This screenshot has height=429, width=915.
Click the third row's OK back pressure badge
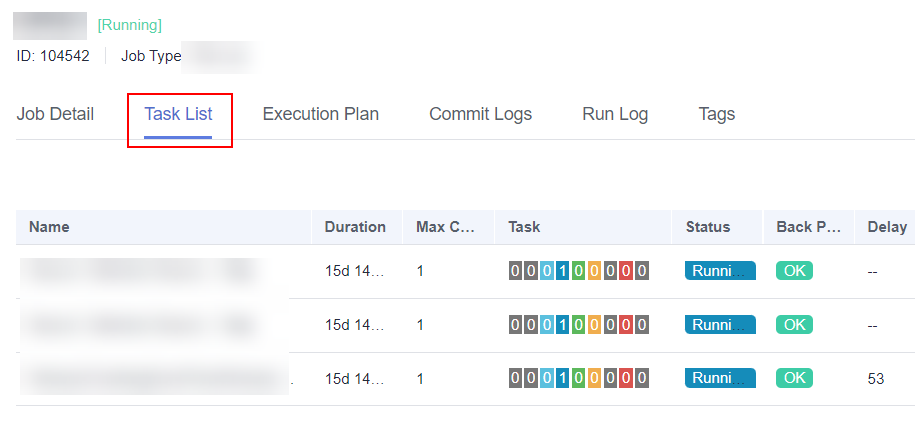[794, 378]
